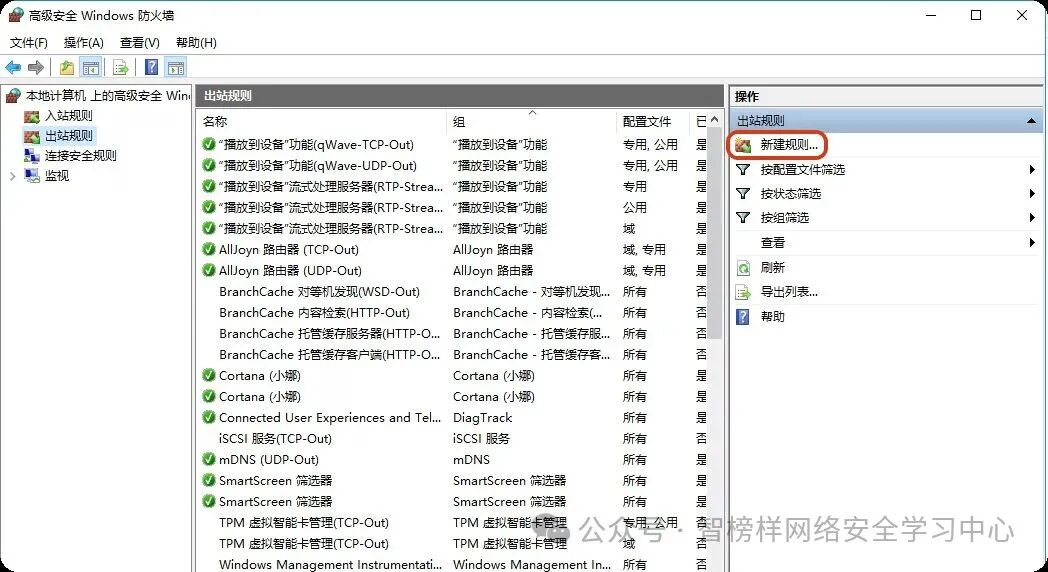Click green check icon of qWave-UDP-Out rule
This screenshot has height=572, width=1048.
[x=209, y=166]
